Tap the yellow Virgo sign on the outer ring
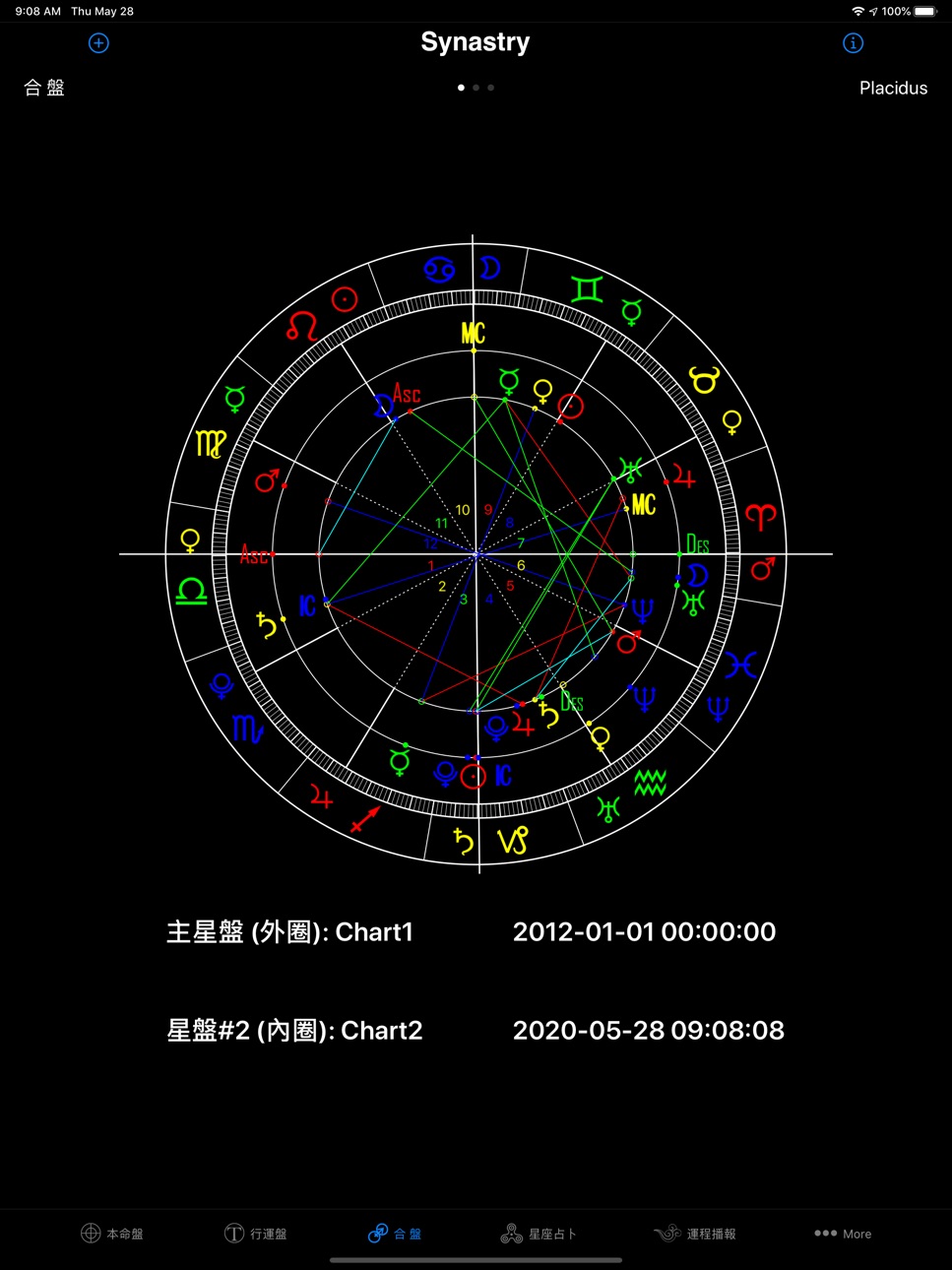 point(211,444)
